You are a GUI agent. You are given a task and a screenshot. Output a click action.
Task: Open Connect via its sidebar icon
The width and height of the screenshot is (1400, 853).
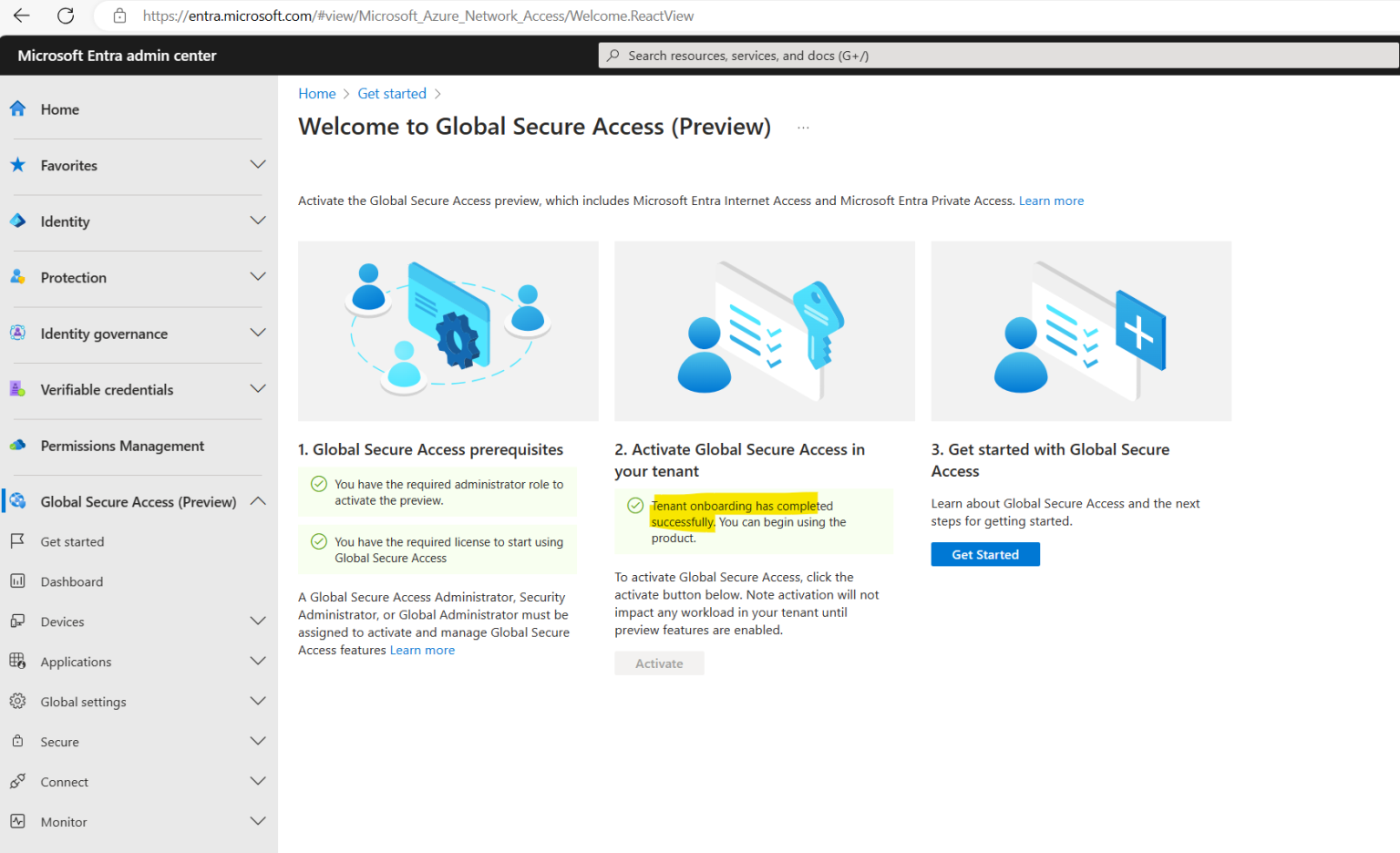point(16,781)
